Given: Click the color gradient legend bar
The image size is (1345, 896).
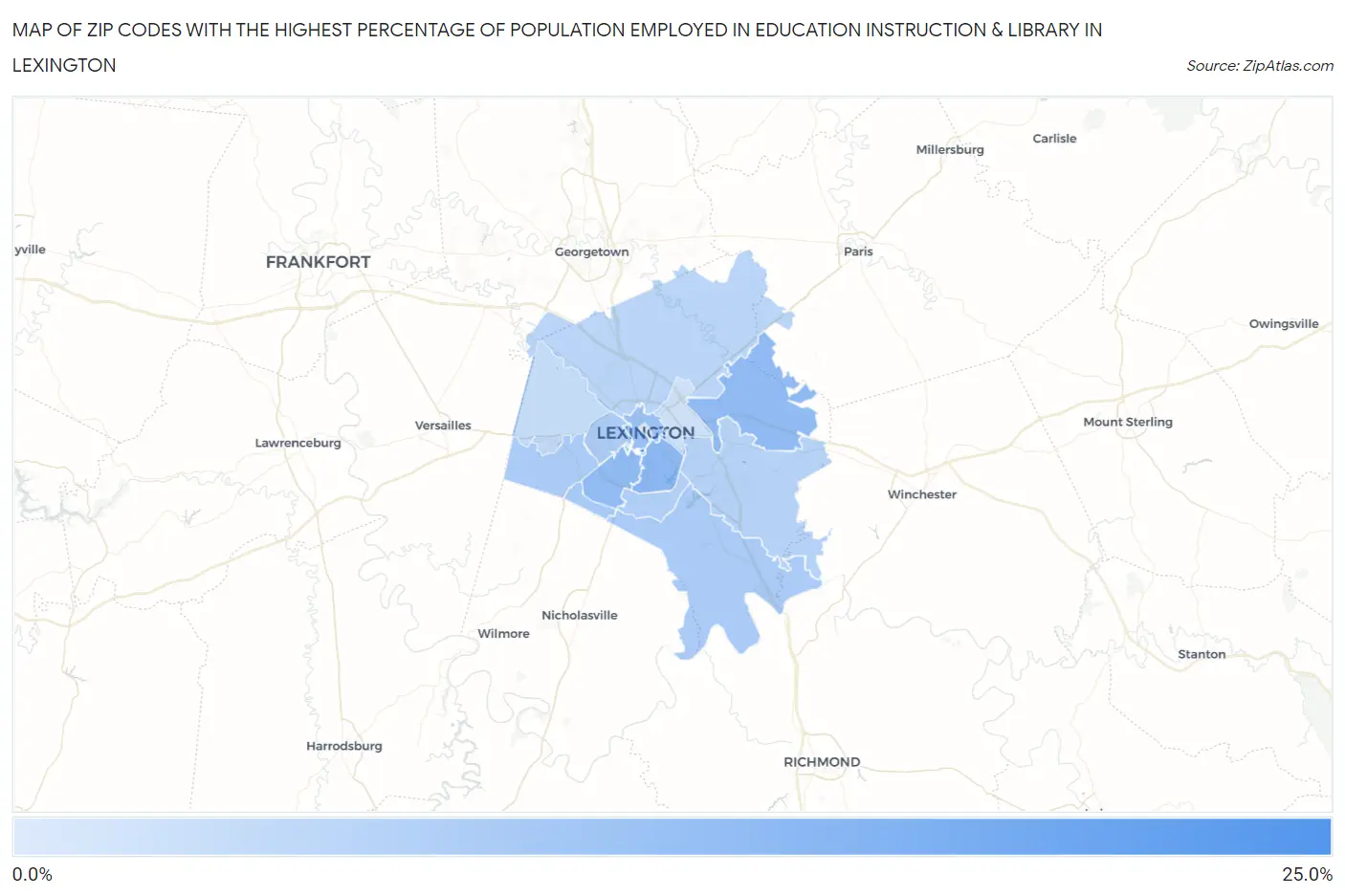Looking at the screenshot, I should click(x=672, y=837).
